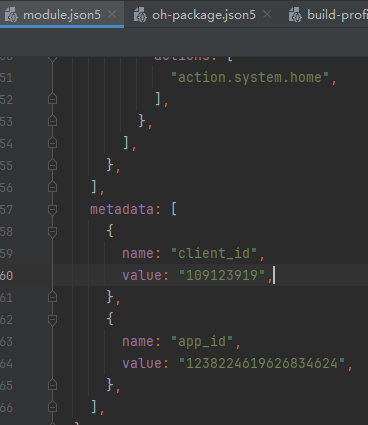The height and width of the screenshot is (425, 368).
Task: Close the module.json5 tab
Action: tap(112, 14)
